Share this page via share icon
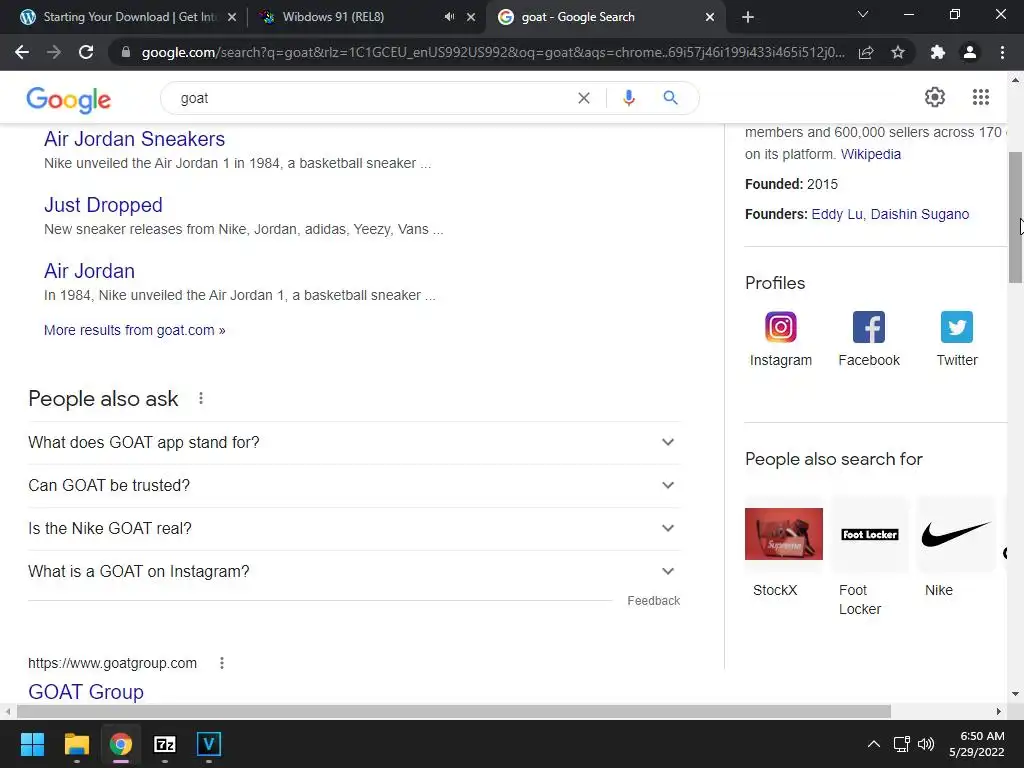The height and width of the screenshot is (768, 1024). [x=866, y=52]
